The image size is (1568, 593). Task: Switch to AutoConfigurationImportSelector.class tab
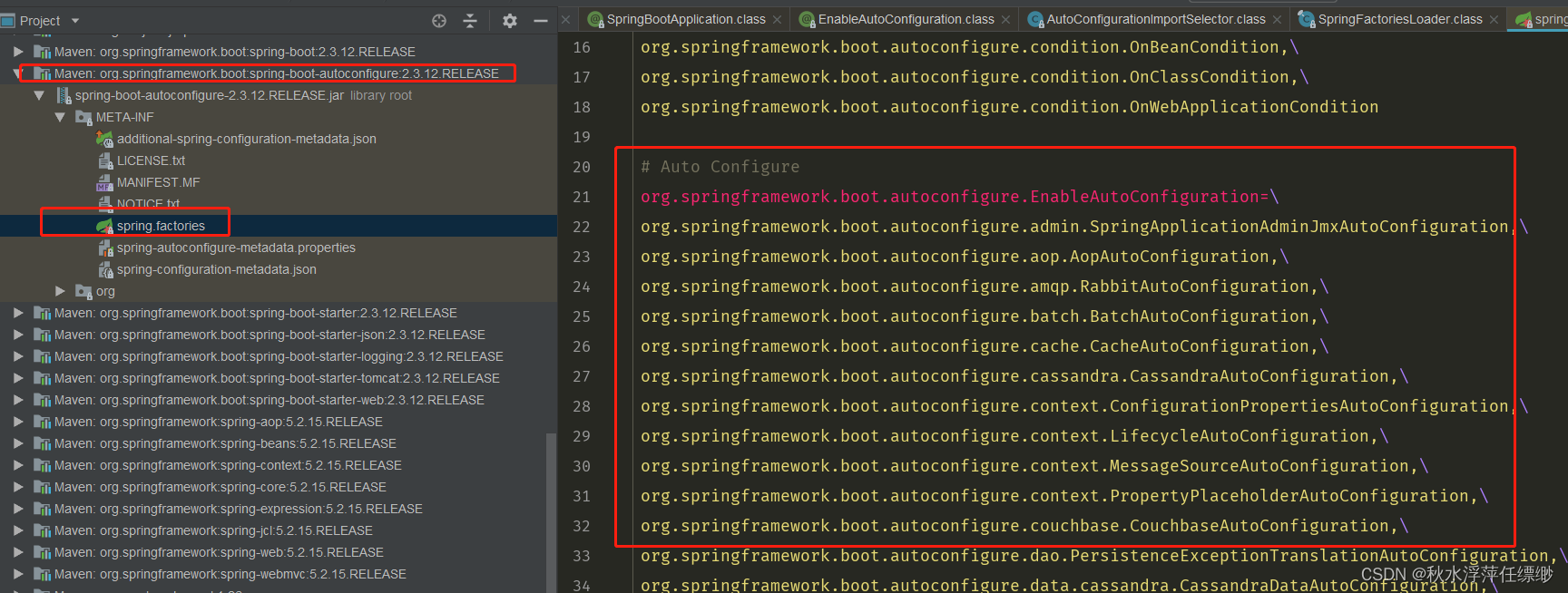pos(1155,19)
